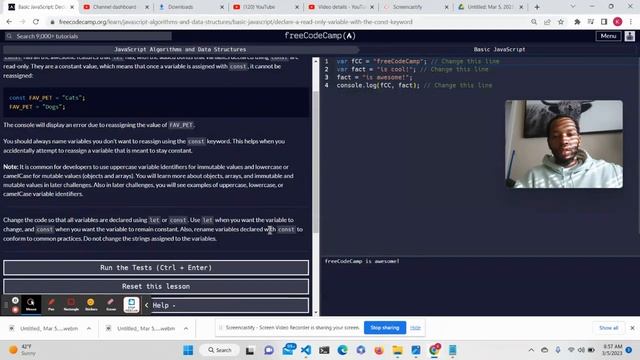Viewport: 640px width, 360px height.
Task: Click Reset this lesson button
Action: 156,287
